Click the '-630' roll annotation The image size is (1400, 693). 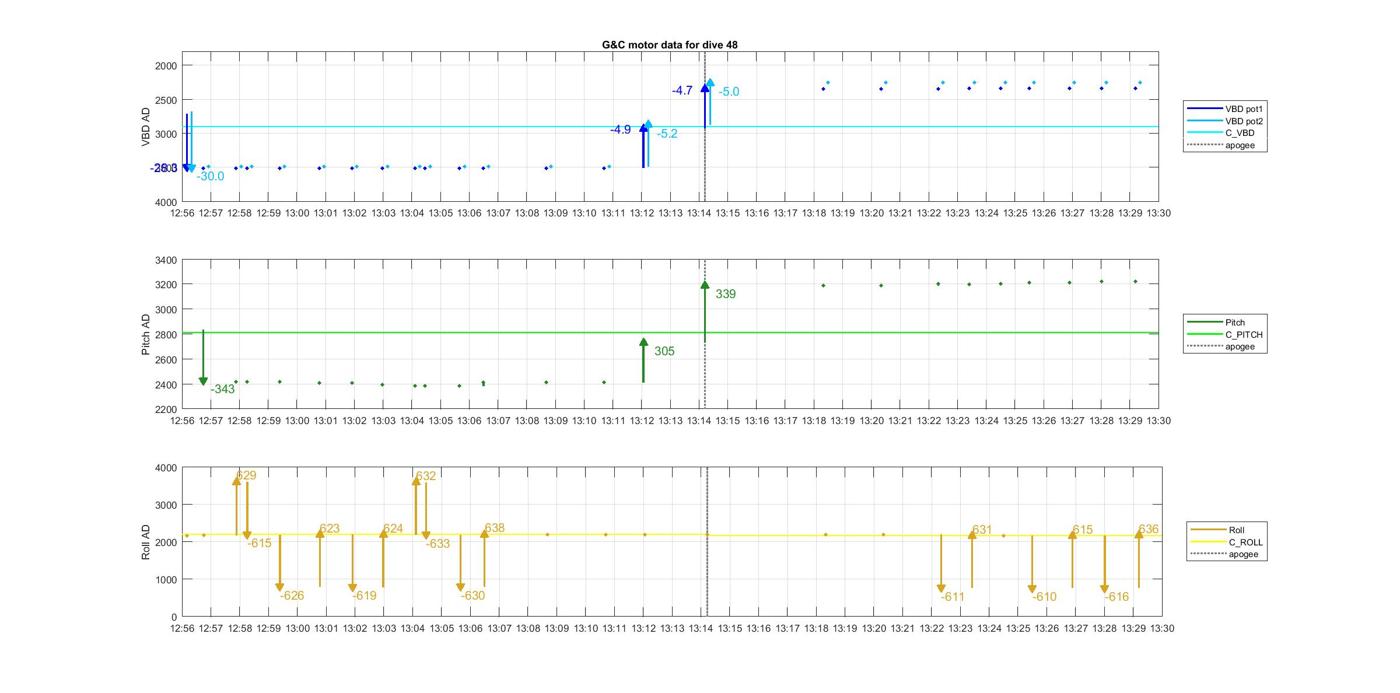pyautogui.click(x=473, y=596)
